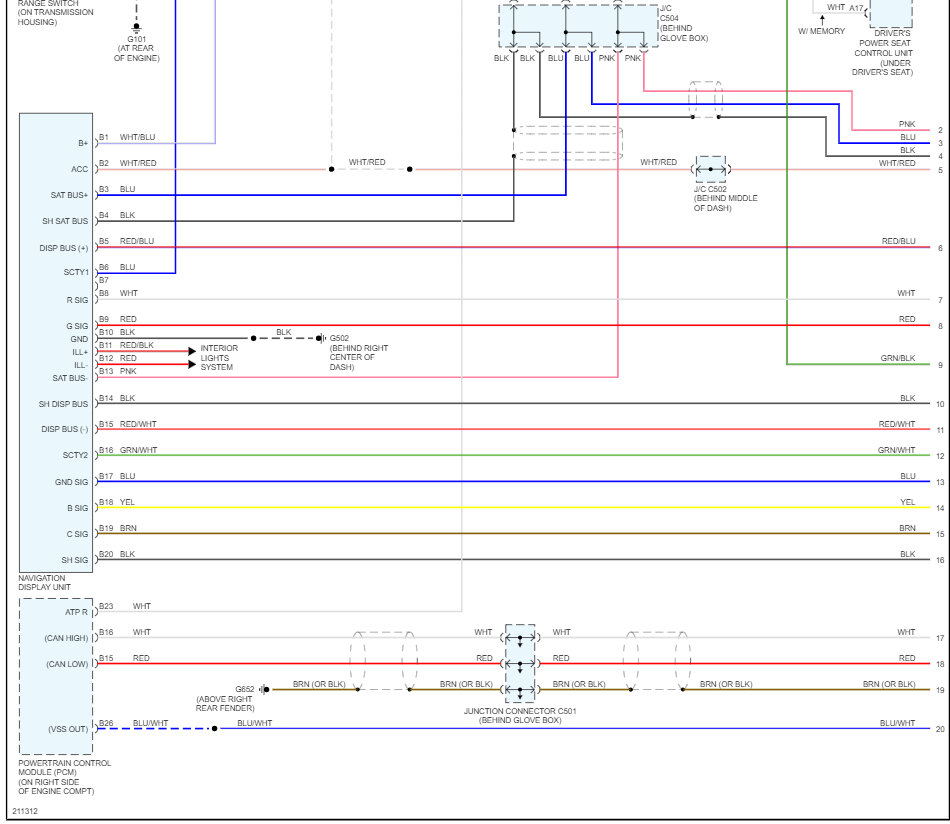Click the 'ATP R' PCM terminal label
Viewport: 950px width, 824px height.
[x=76, y=613]
